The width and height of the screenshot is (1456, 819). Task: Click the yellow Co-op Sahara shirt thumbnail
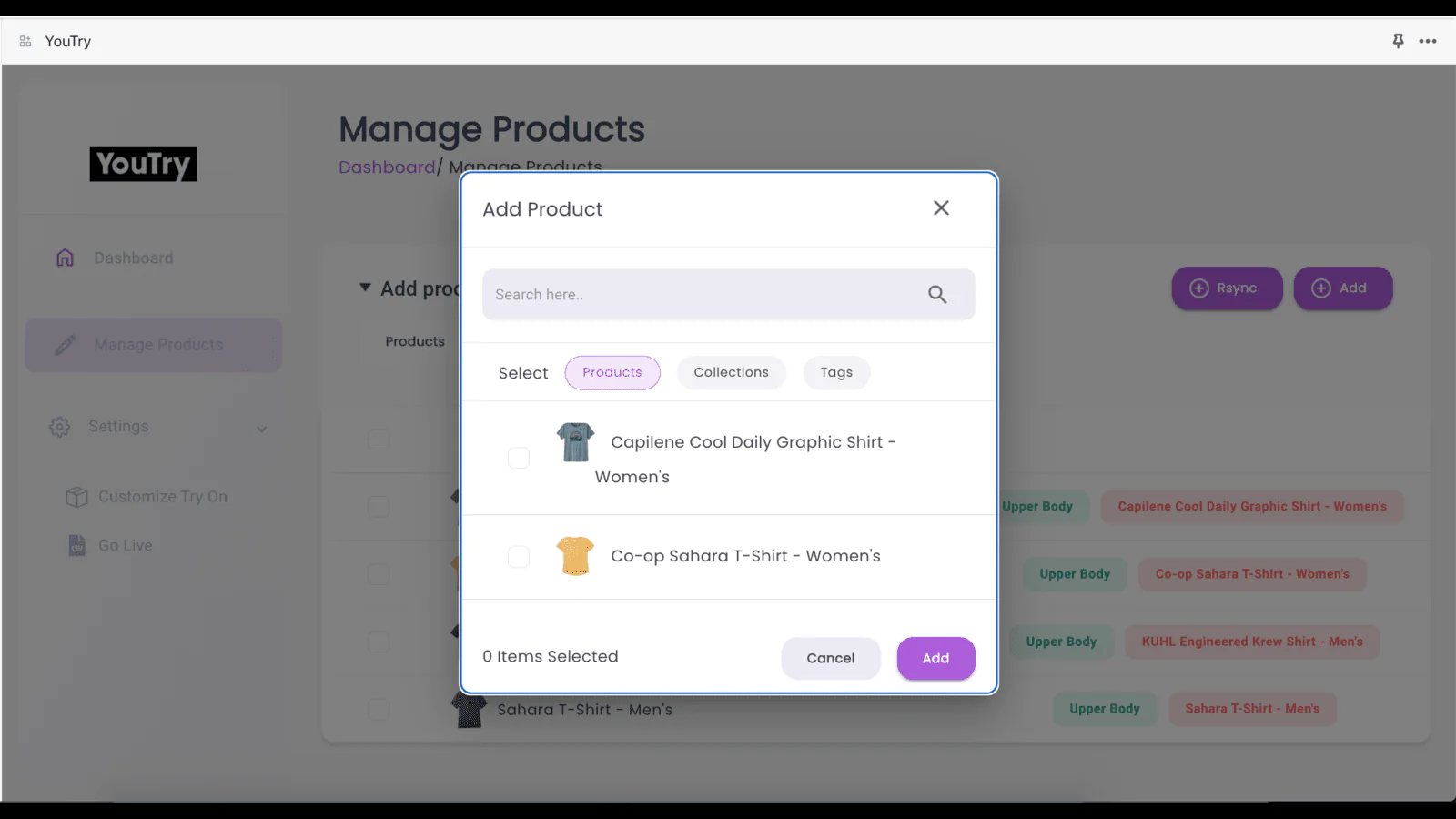pyautogui.click(x=575, y=556)
